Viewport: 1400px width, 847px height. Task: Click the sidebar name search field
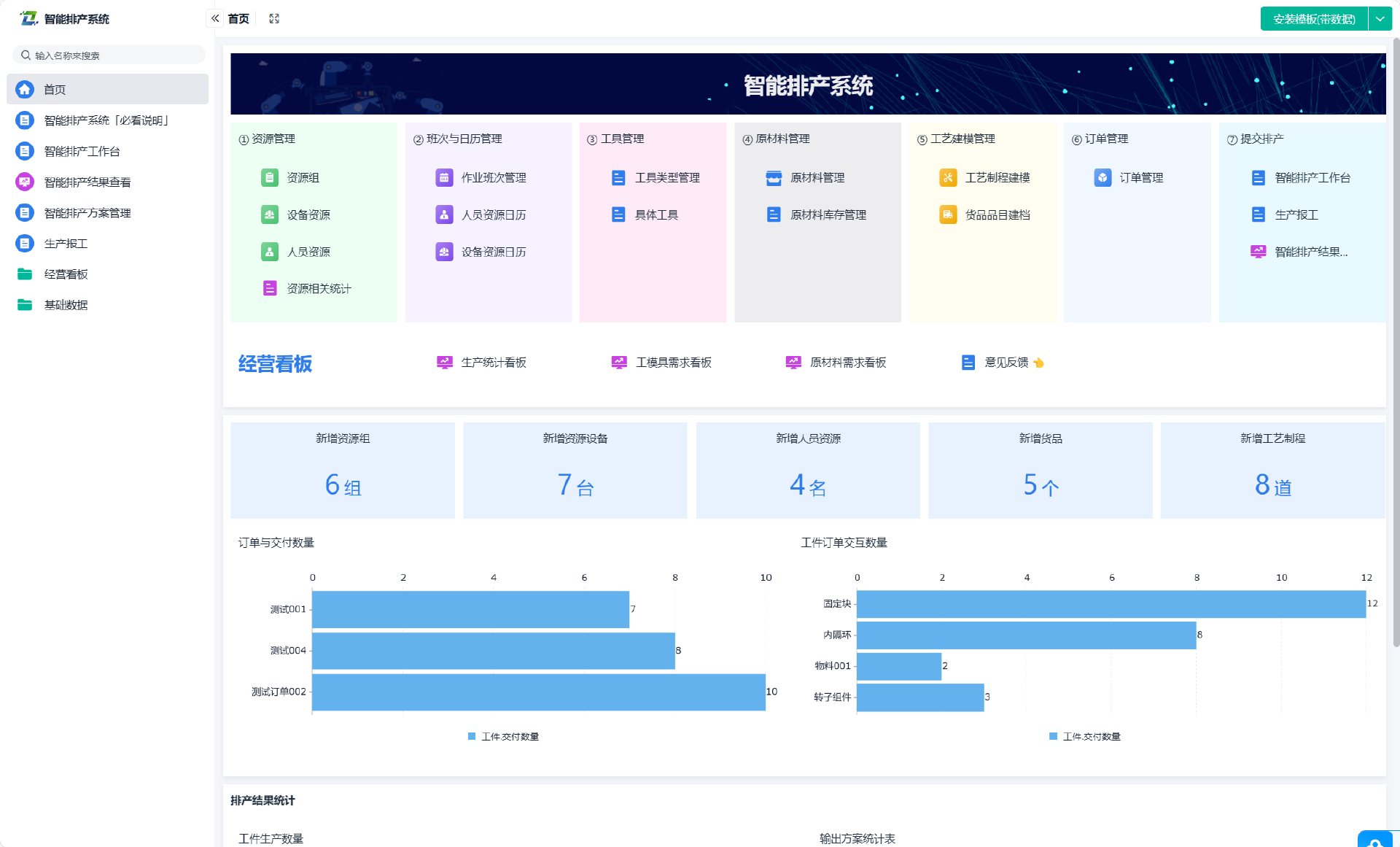[x=109, y=55]
